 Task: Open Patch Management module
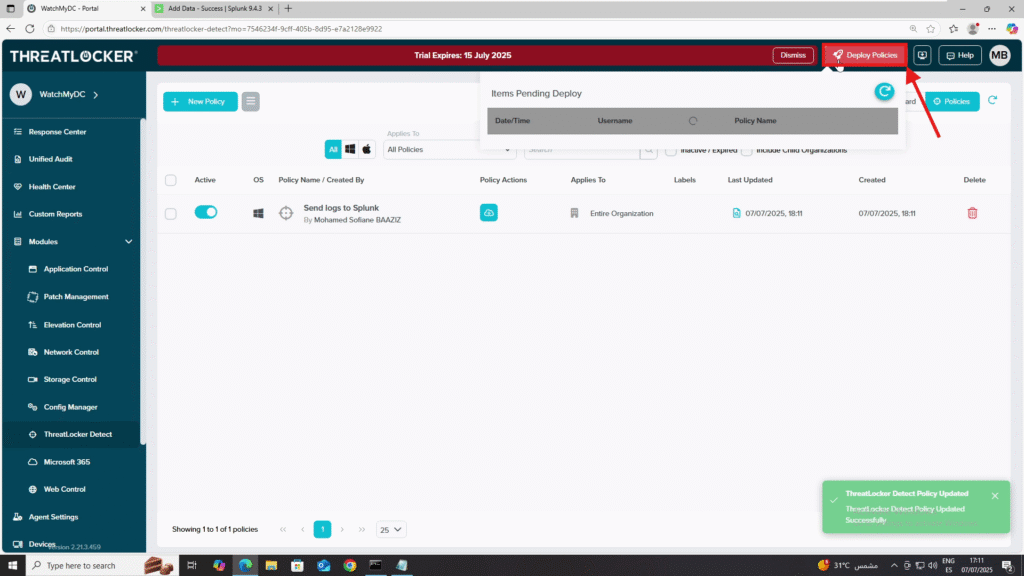76,296
